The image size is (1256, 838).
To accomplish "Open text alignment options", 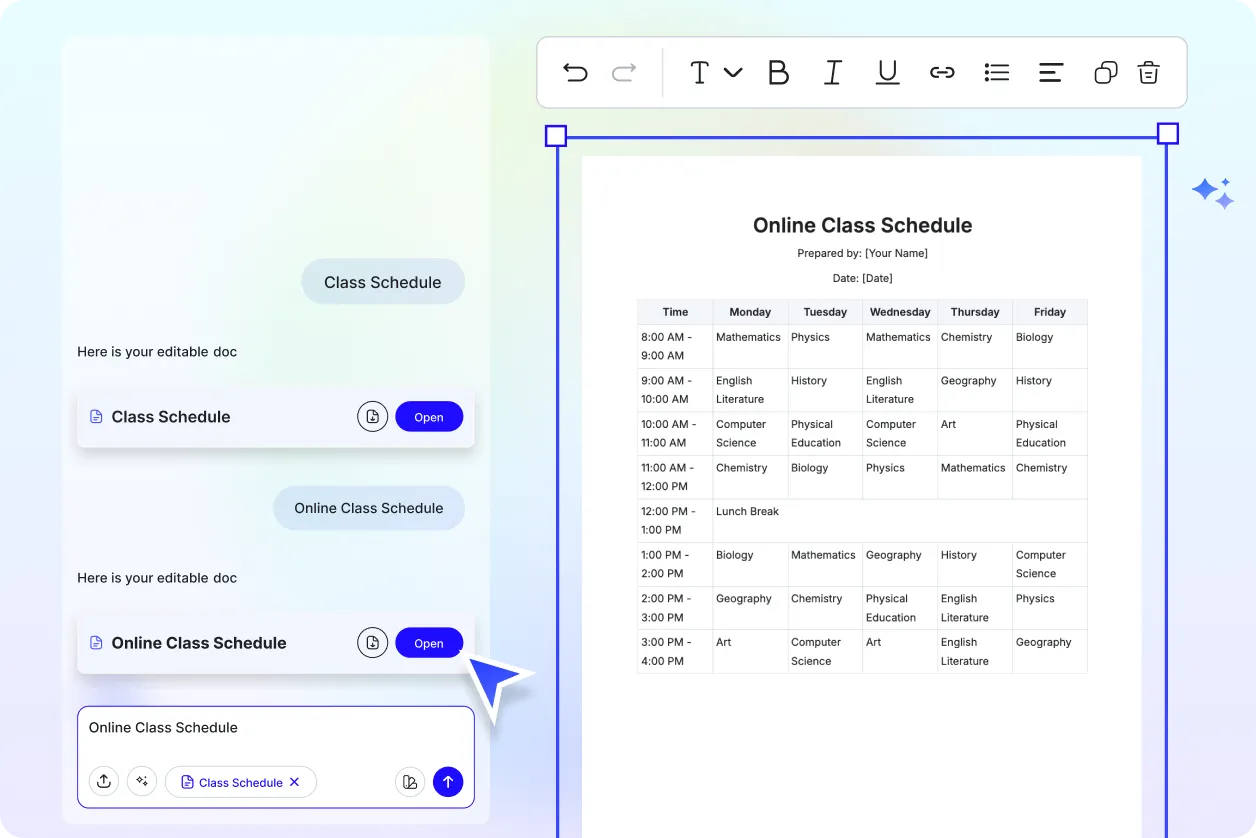I will point(1050,72).
